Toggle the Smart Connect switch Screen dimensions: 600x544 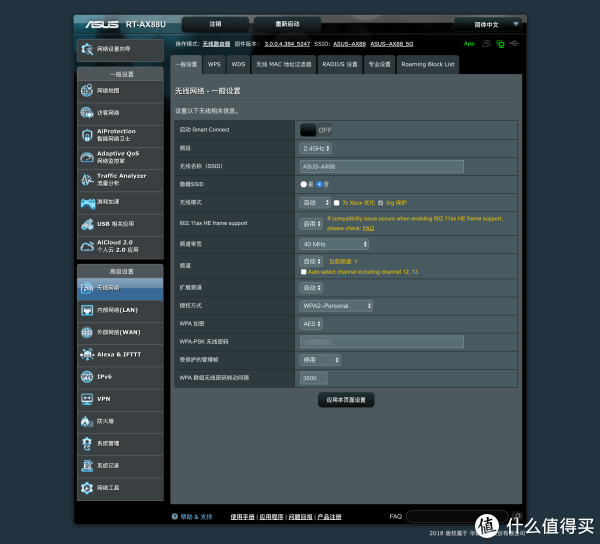[x=316, y=130]
